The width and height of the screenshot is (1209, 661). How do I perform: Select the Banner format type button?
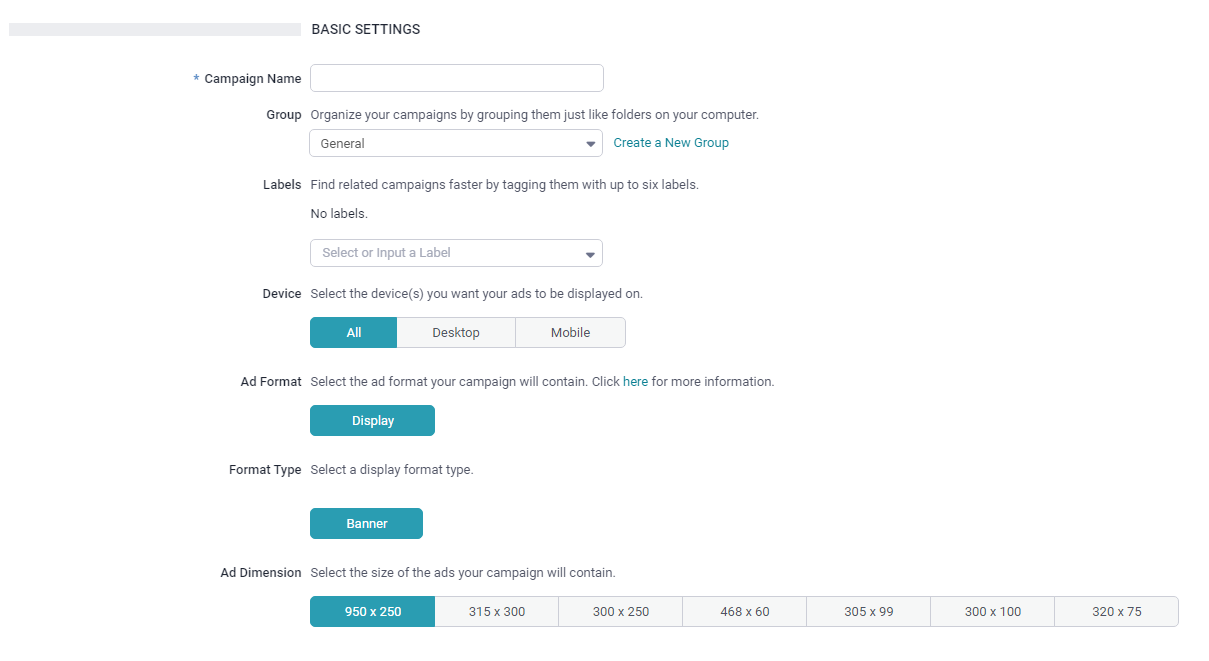tap(367, 523)
